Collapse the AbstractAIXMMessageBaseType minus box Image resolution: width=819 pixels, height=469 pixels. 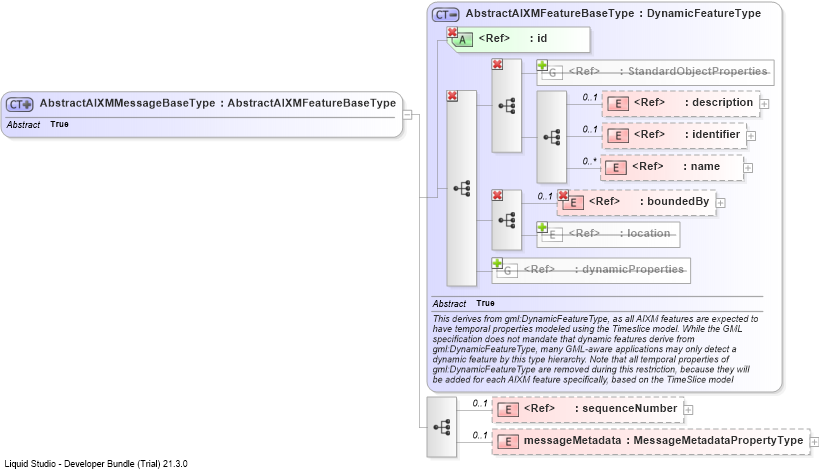[x=407, y=114]
